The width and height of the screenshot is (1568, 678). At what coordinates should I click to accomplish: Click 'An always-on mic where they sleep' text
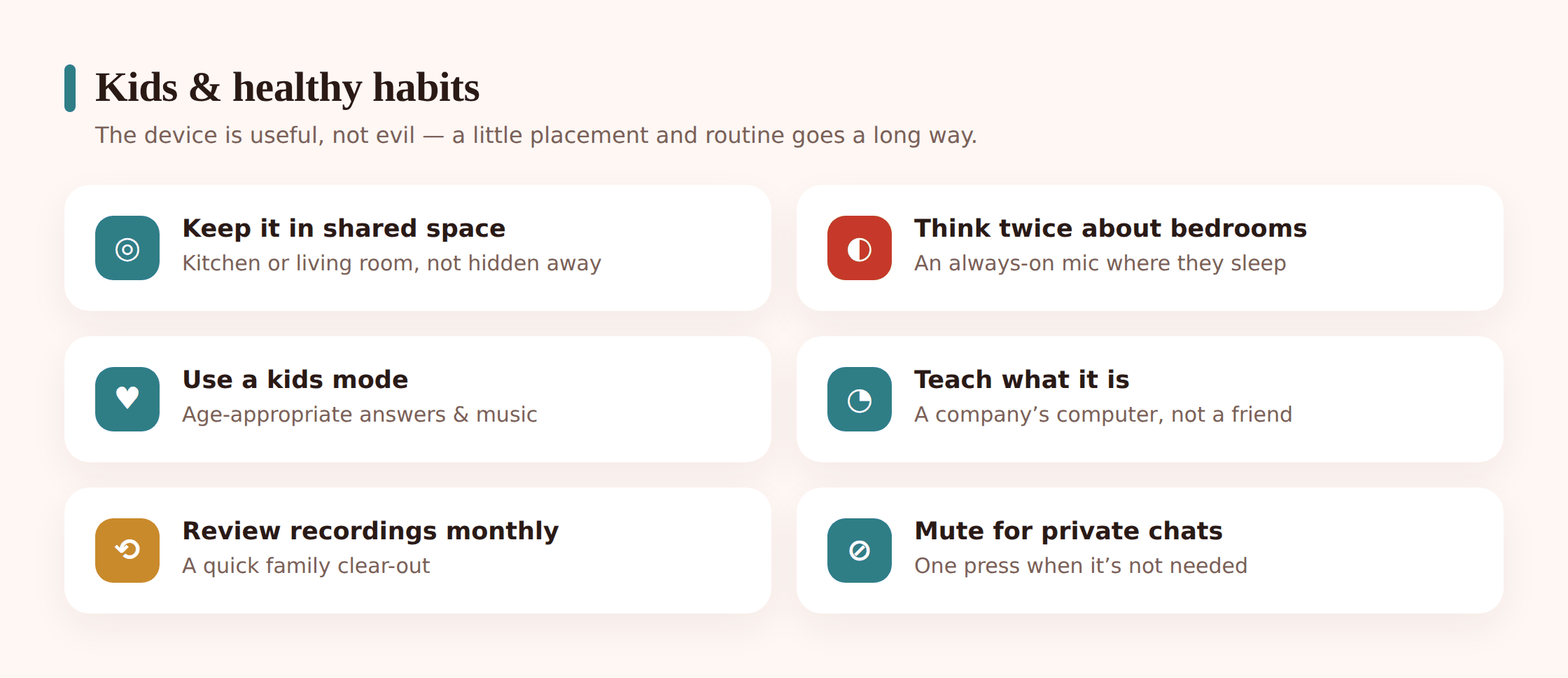click(x=1100, y=263)
